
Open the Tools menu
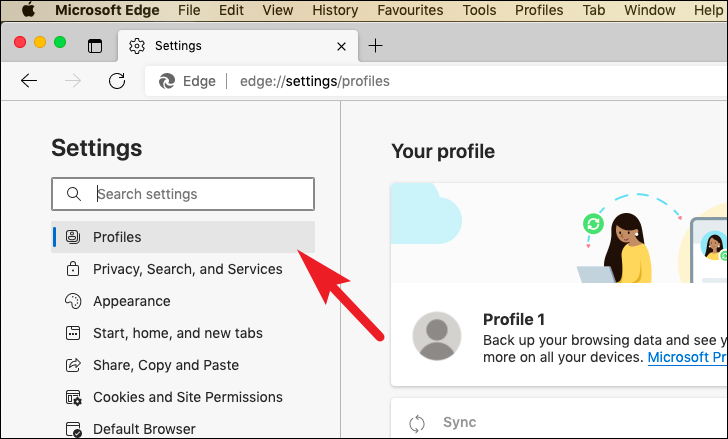pyautogui.click(x=479, y=10)
